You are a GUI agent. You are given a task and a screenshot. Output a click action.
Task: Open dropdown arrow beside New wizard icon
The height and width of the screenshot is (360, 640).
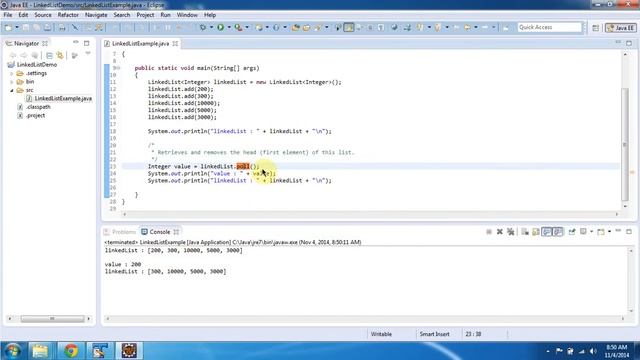point(17,27)
